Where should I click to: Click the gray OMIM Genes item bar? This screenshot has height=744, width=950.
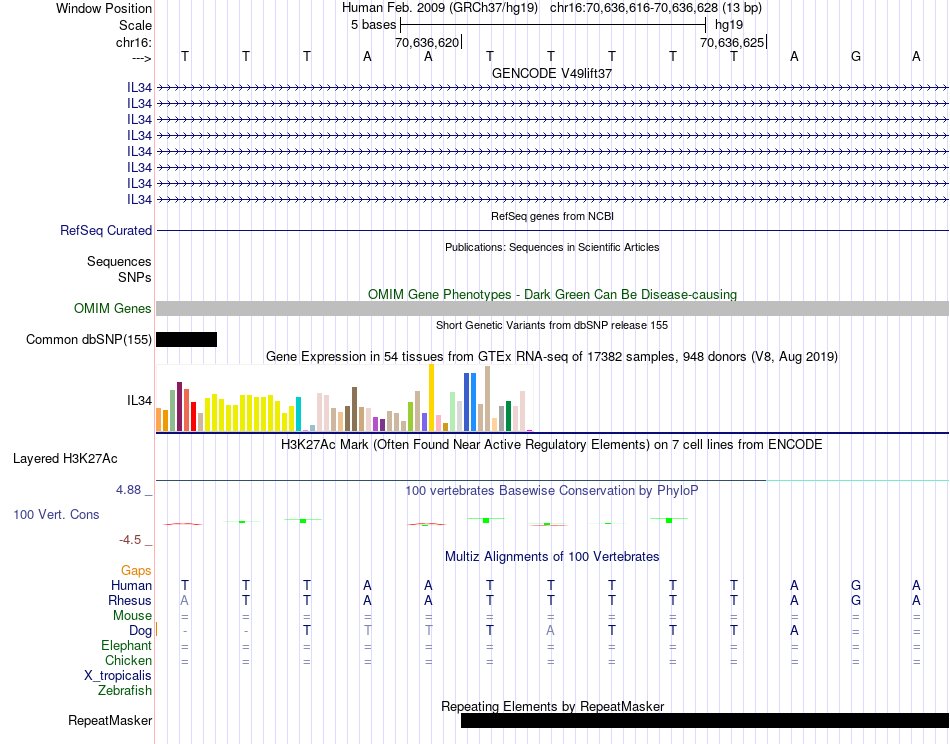pos(552,308)
